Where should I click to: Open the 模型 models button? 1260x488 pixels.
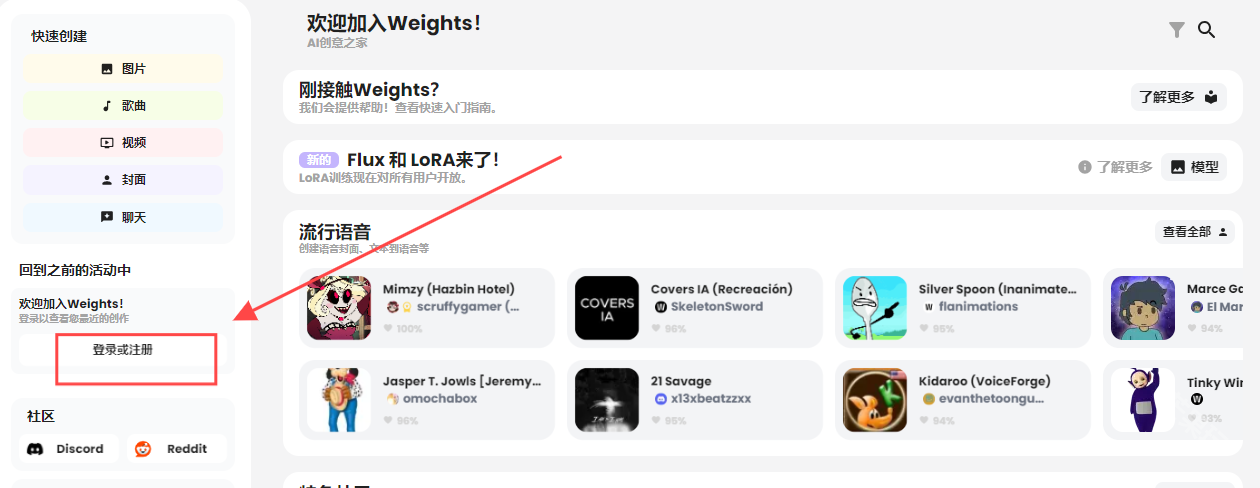pos(1194,167)
